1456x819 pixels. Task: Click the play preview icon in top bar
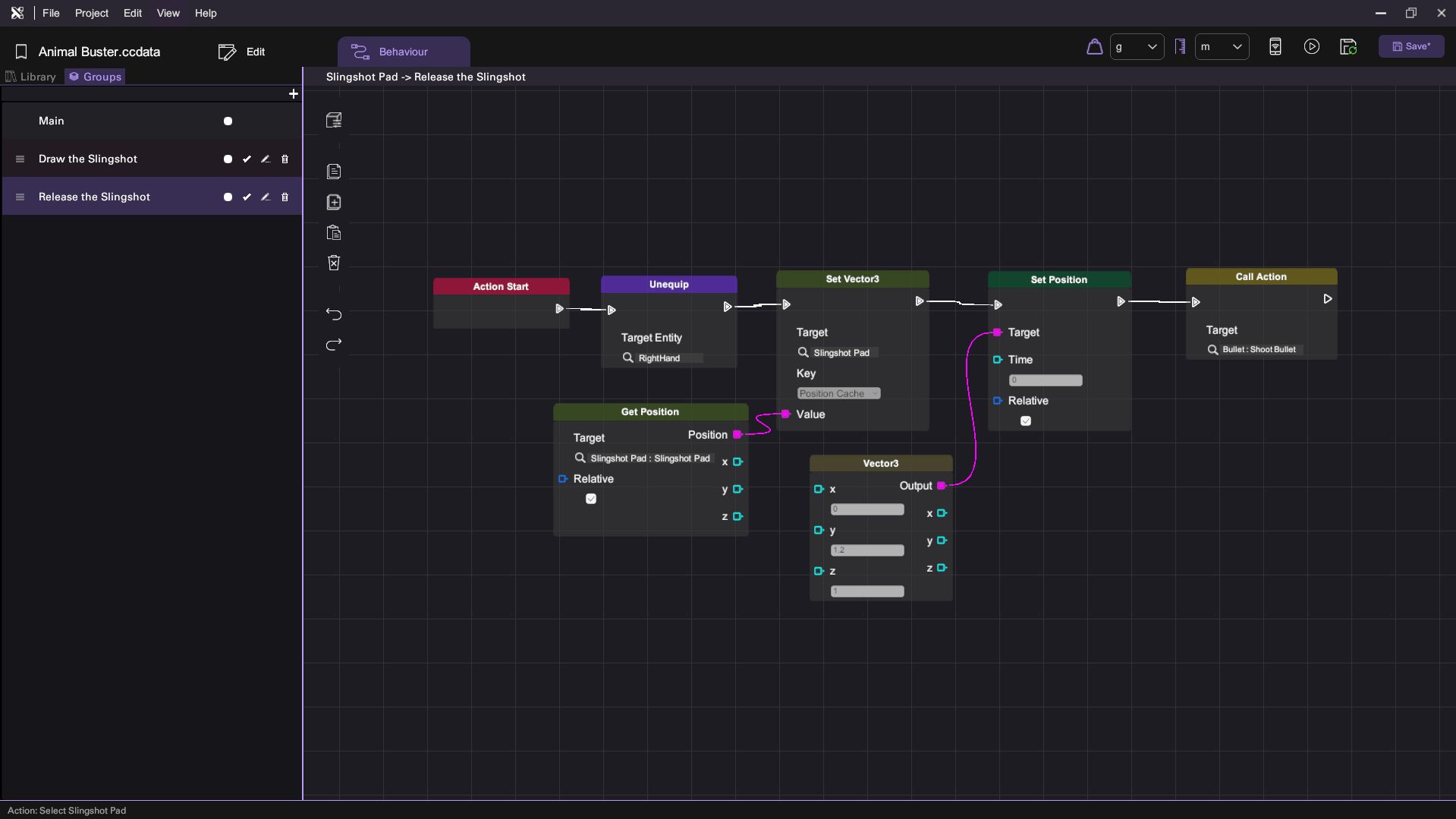tap(1311, 47)
